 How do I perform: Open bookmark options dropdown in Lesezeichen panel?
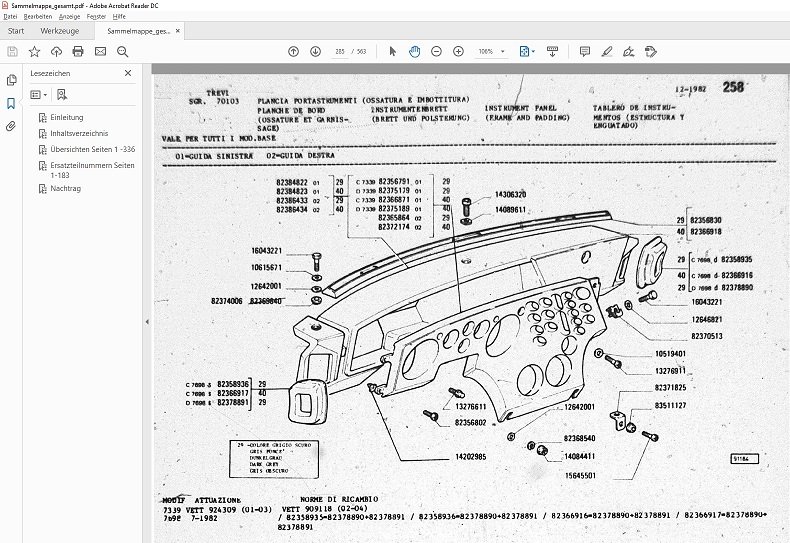(38, 95)
